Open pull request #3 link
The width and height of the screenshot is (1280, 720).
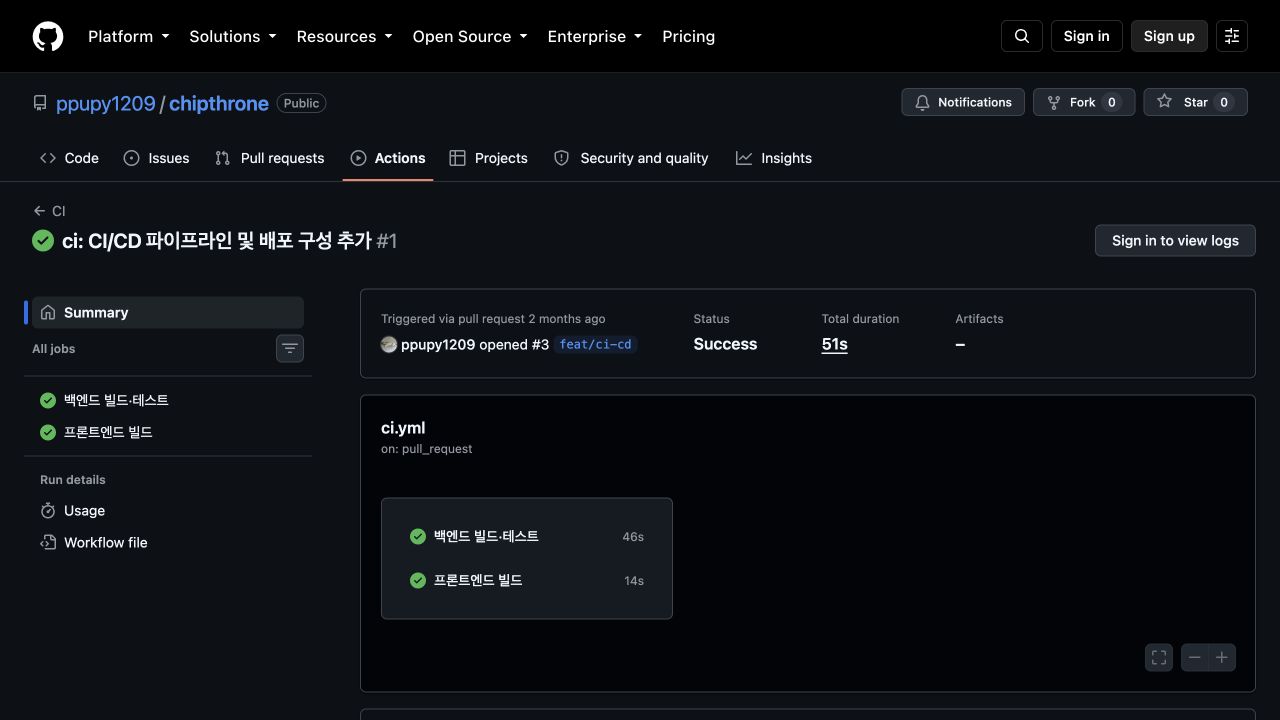coord(540,344)
